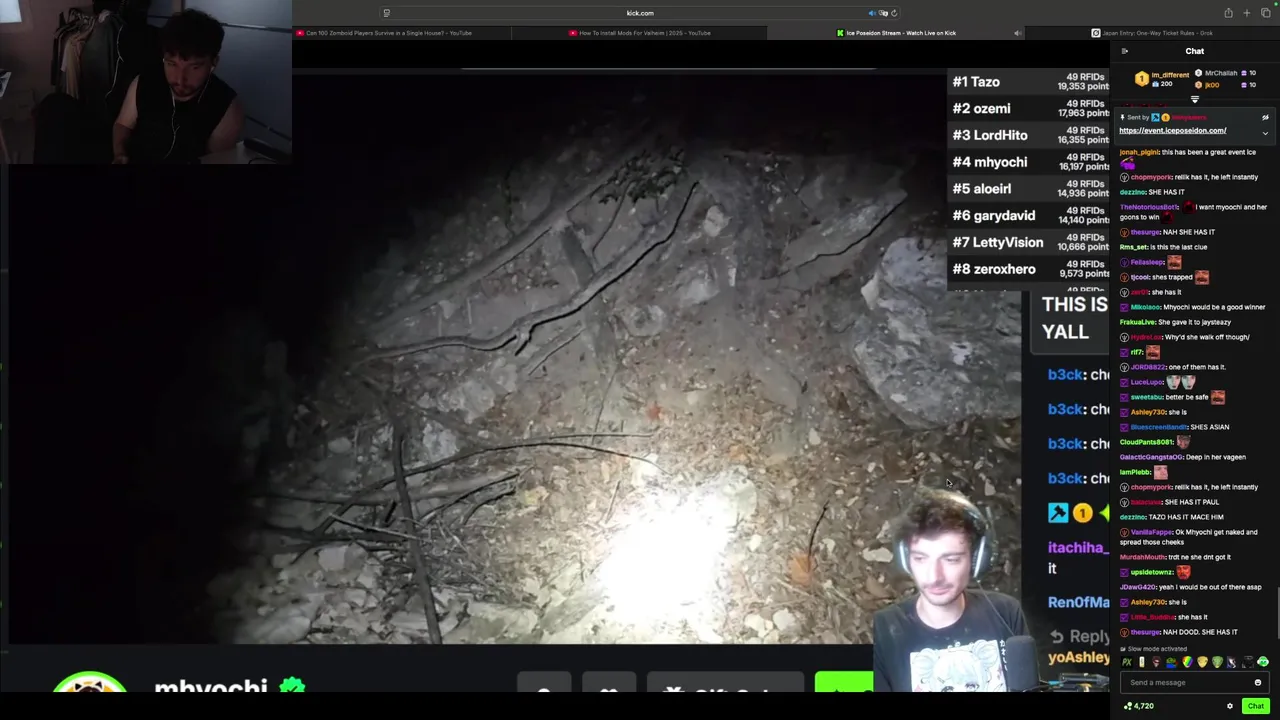Click dezzino 'TAZO HAS IT MACE HIM' message
The width and height of the screenshot is (1280, 720).
click(x=1171, y=517)
